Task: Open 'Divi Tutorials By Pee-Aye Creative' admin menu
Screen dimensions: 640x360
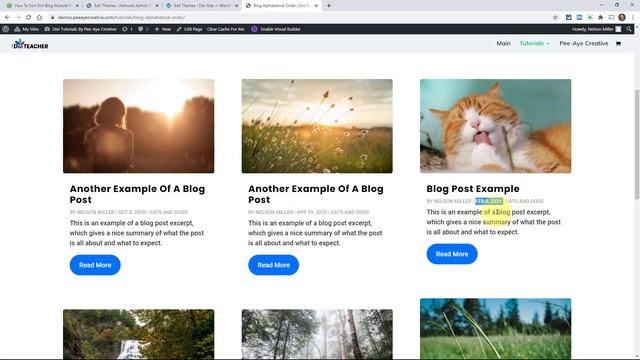Action: point(80,29)
